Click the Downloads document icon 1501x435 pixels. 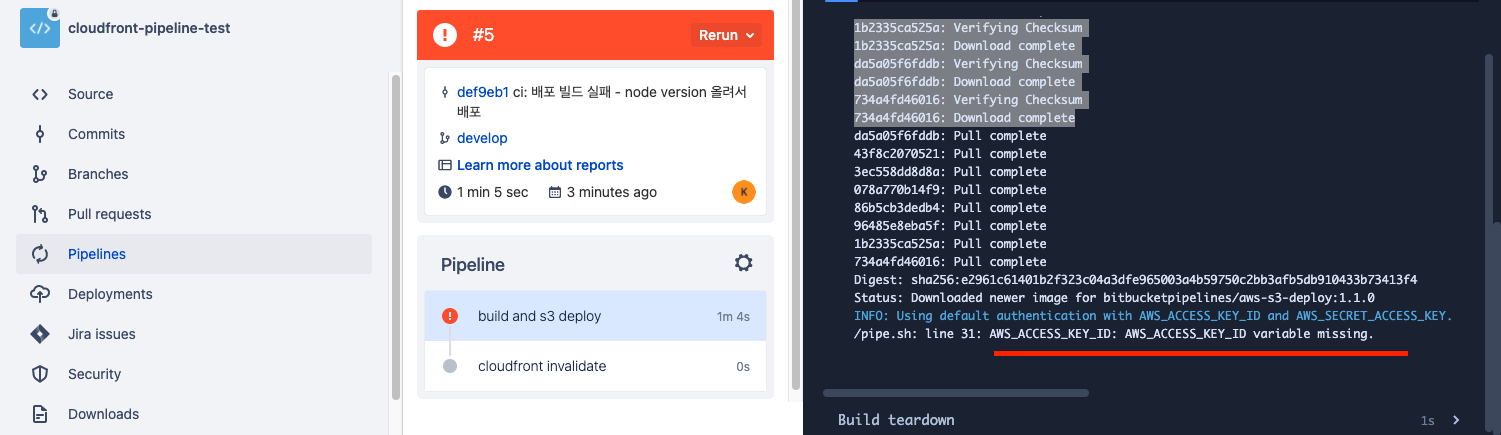(x=40, y=414)
